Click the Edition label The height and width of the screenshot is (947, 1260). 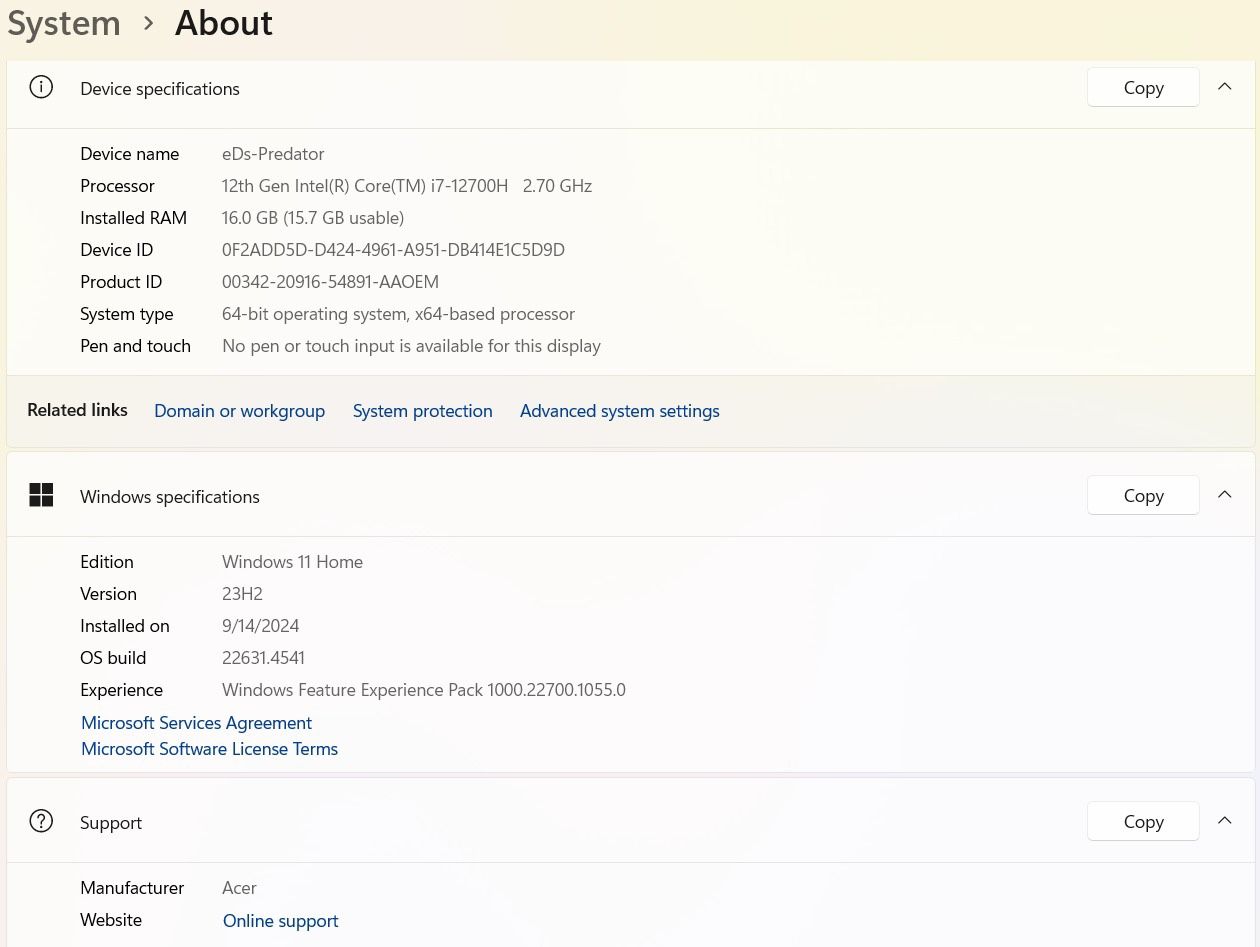tap(106, 562)
